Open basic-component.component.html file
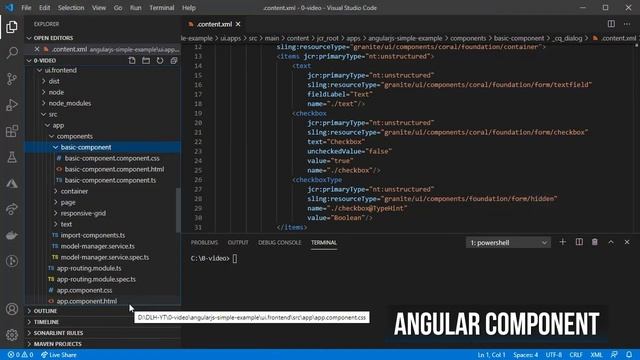640x360 pixels. click(x=114, y=169)
